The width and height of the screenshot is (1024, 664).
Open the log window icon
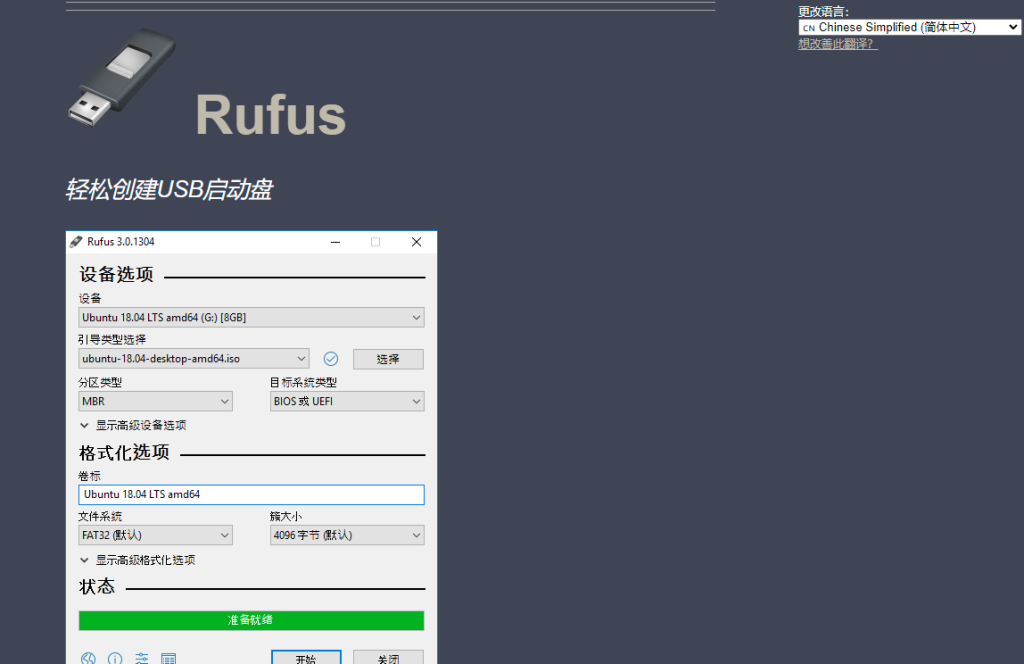pyautogui.click(x=168, y=657)
